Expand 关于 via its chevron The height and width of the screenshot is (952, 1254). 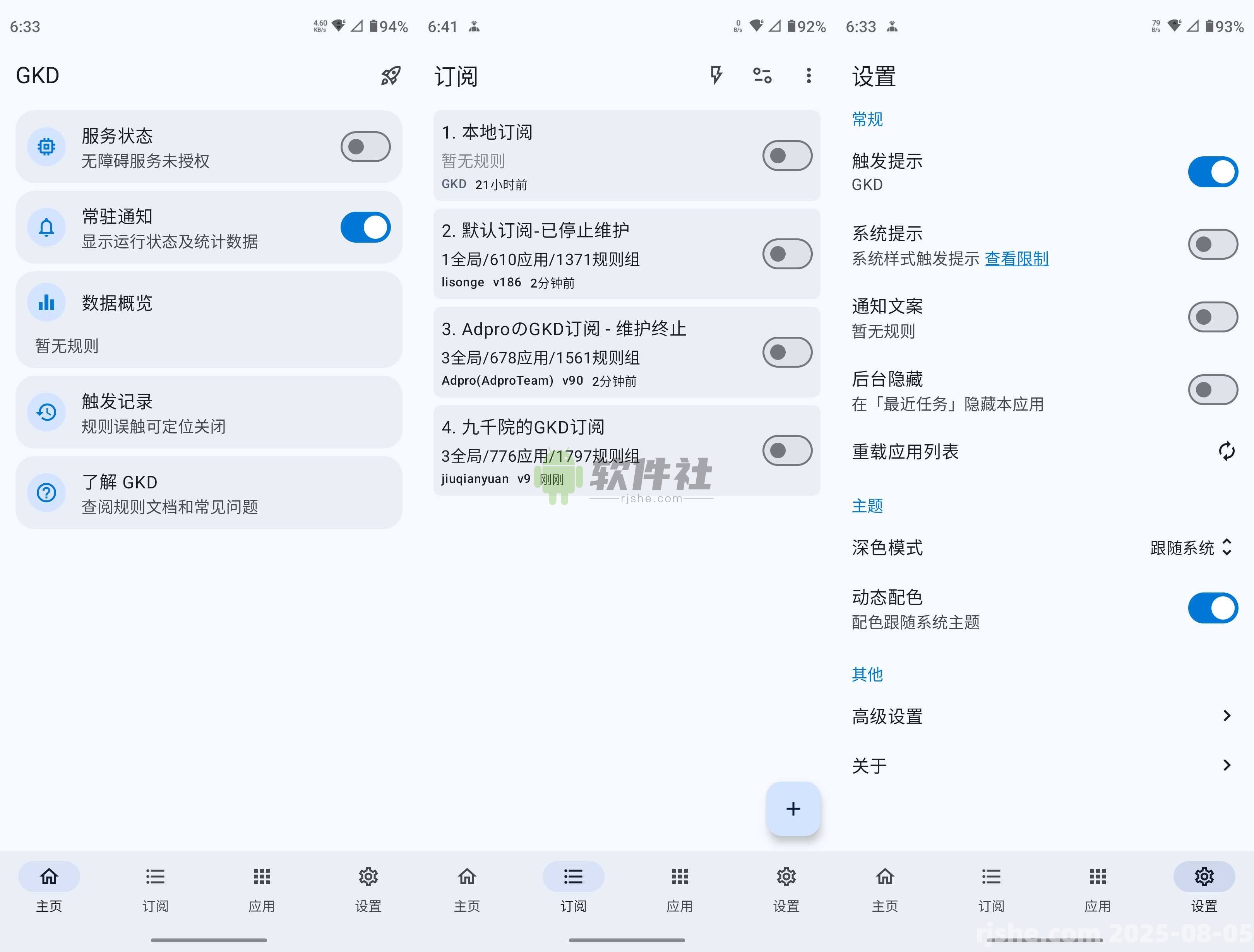tap(1227, 764)
